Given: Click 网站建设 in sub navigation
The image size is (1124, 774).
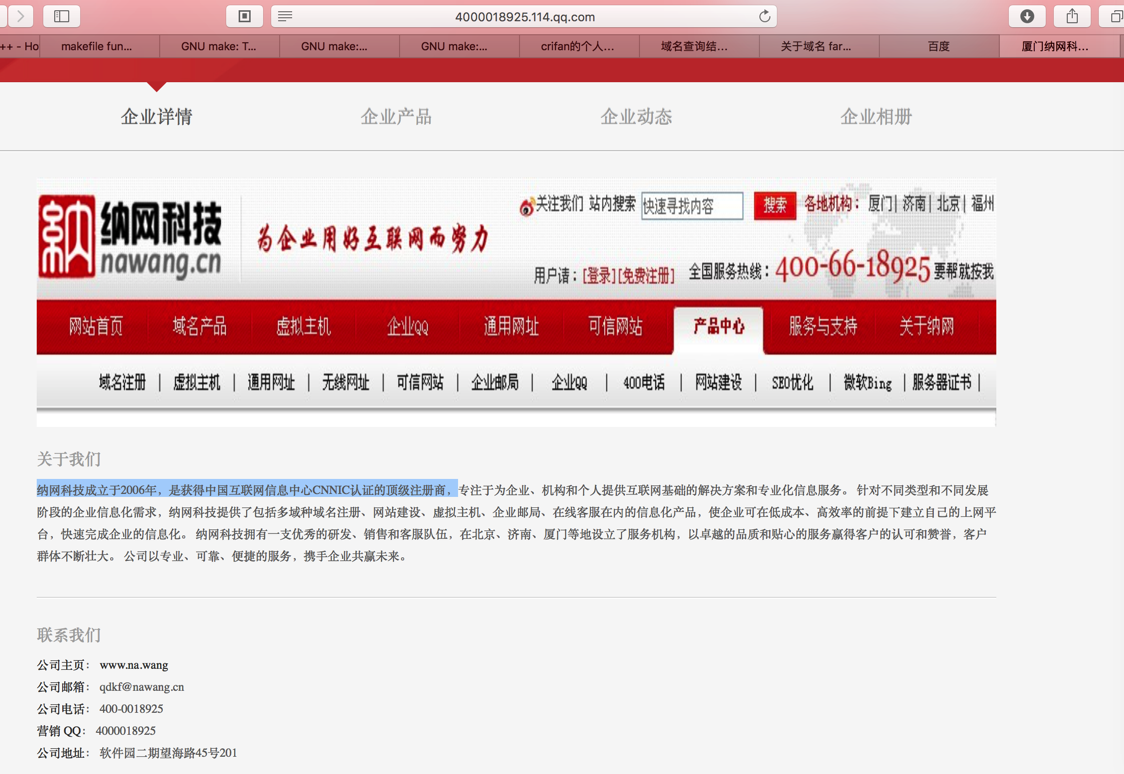Looking at the screenshot, I should 718,383.
